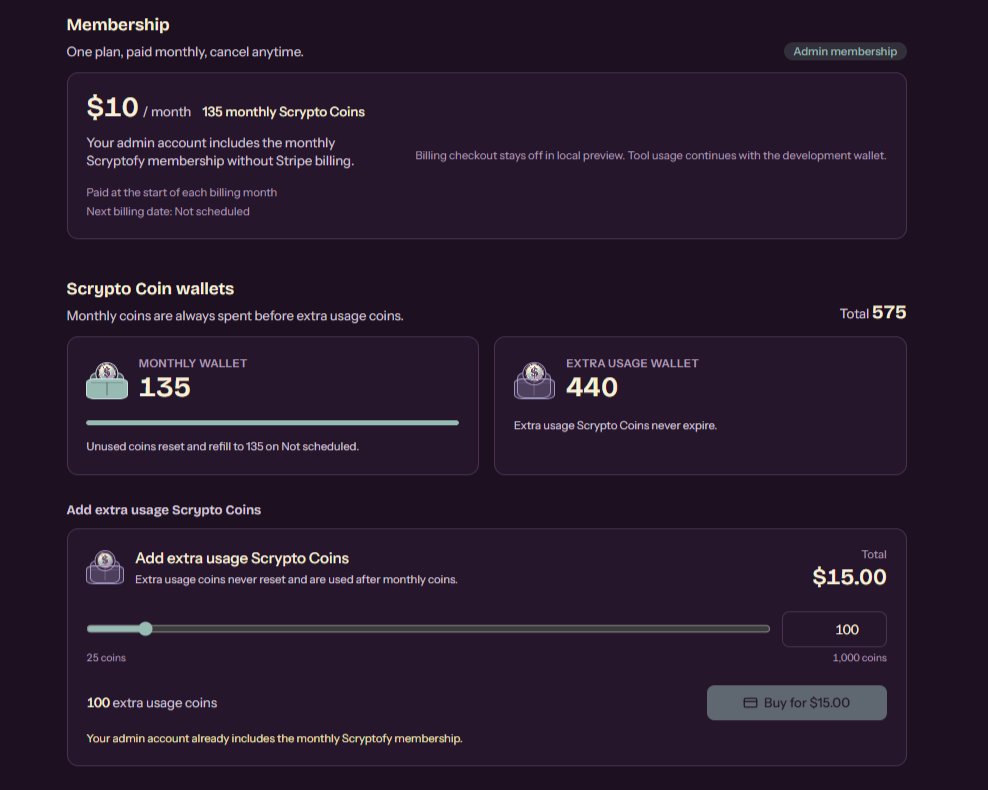This screenshot has height=790, width=988.
Task: Click the purse icon beside Add extra usage
Action: pyautogui.click(x=105, y=567)
